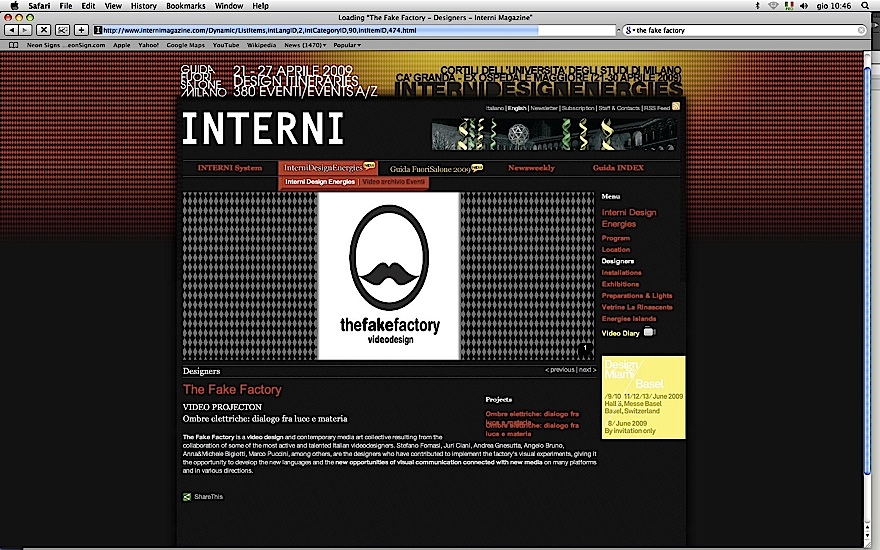Click the ShareThis green icon
The image size is (880, 550).
coord(187,496)
